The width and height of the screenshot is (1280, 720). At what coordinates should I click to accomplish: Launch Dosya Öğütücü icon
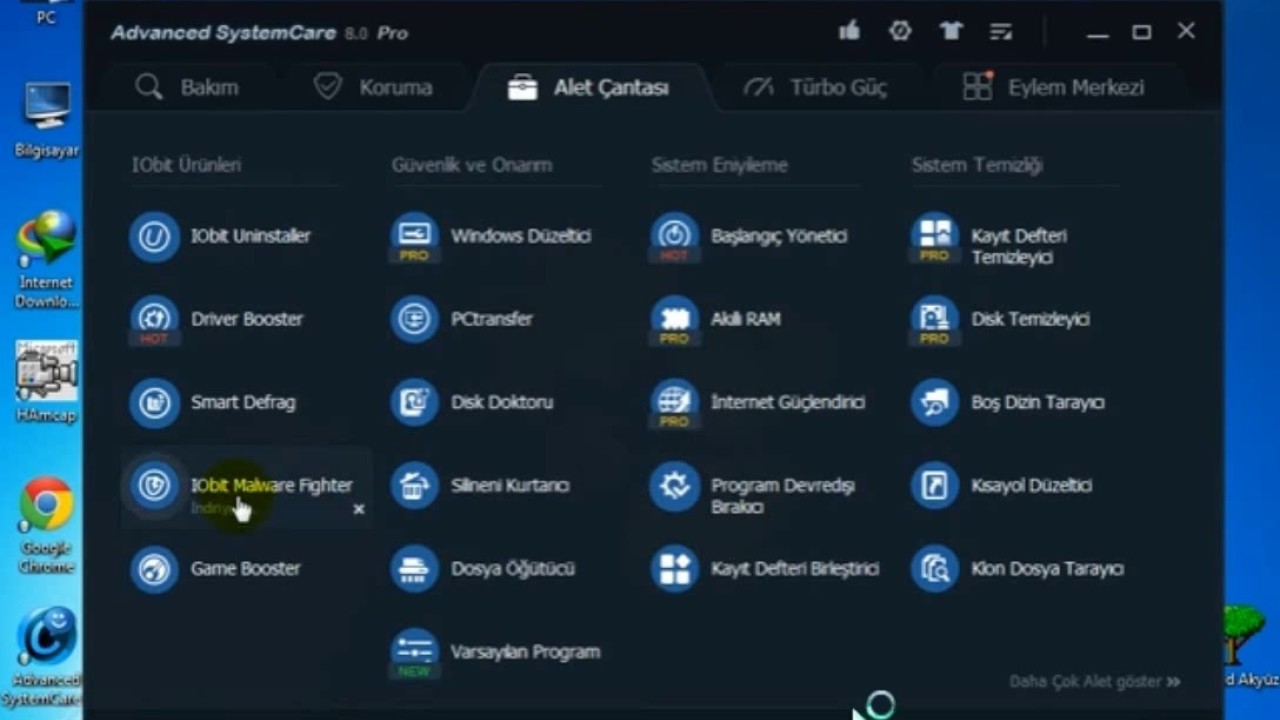pos(414,569)
